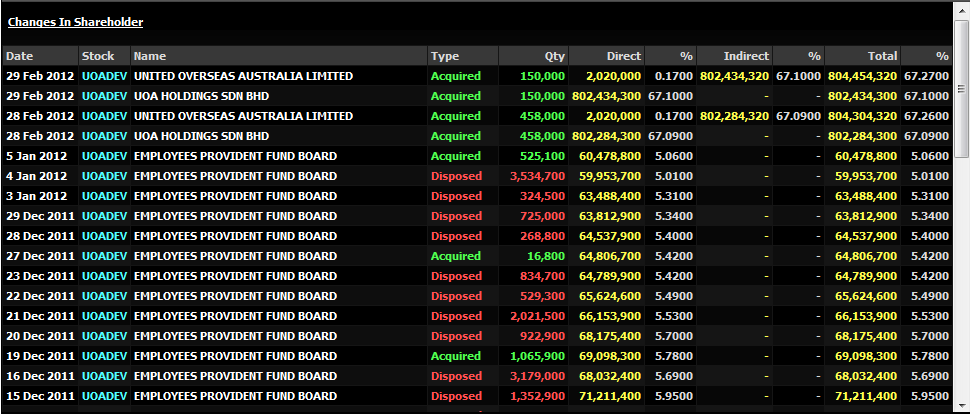Click the date cell 19 Dec 2011

tap(40, 356)
